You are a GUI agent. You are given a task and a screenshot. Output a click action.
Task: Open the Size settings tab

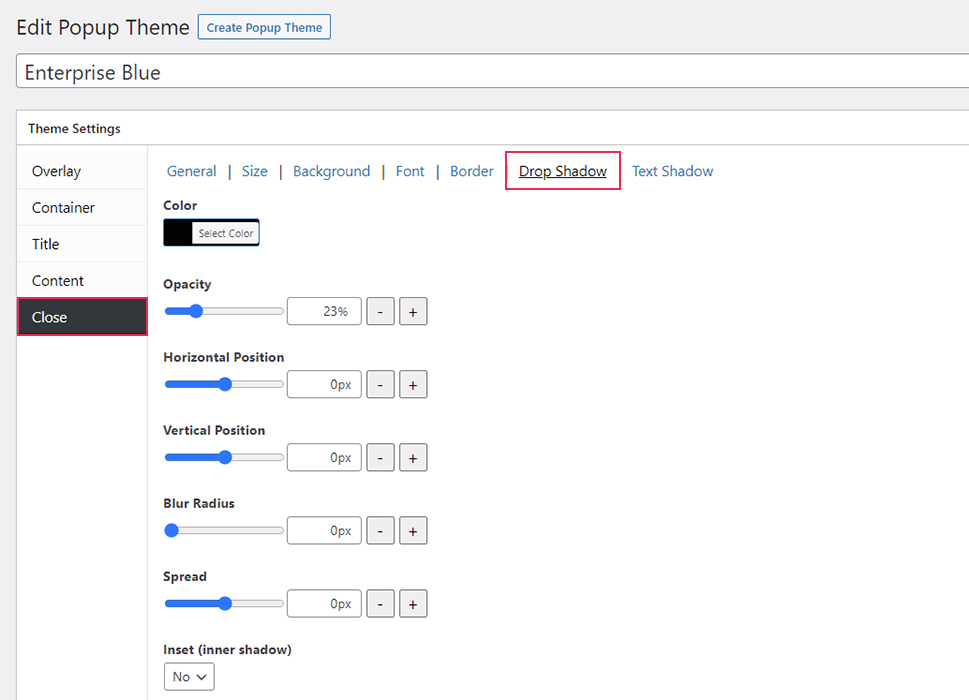(254, 171)
